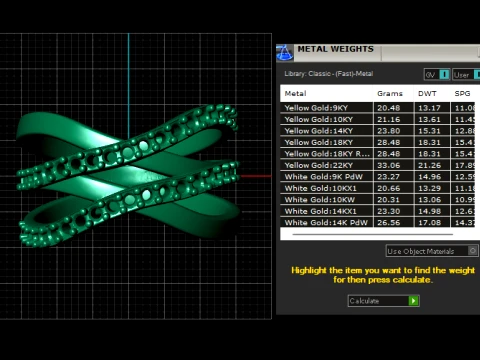Click the 23.30 grams value
Viewport: 480px width, 360px height.
click(x=388, y=211)
